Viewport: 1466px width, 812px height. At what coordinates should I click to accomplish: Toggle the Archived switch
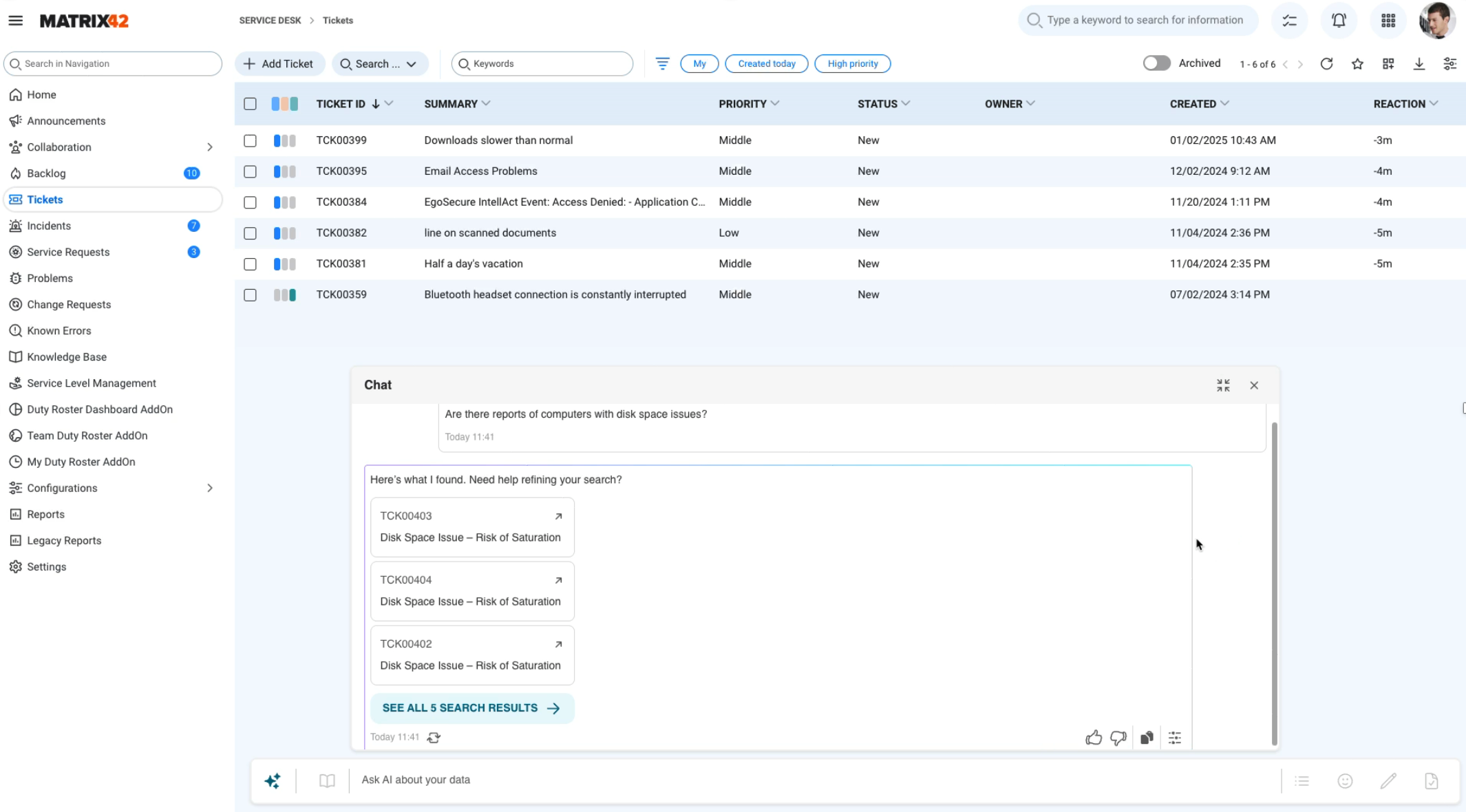pyautogui.click(x=1156, y=63)
